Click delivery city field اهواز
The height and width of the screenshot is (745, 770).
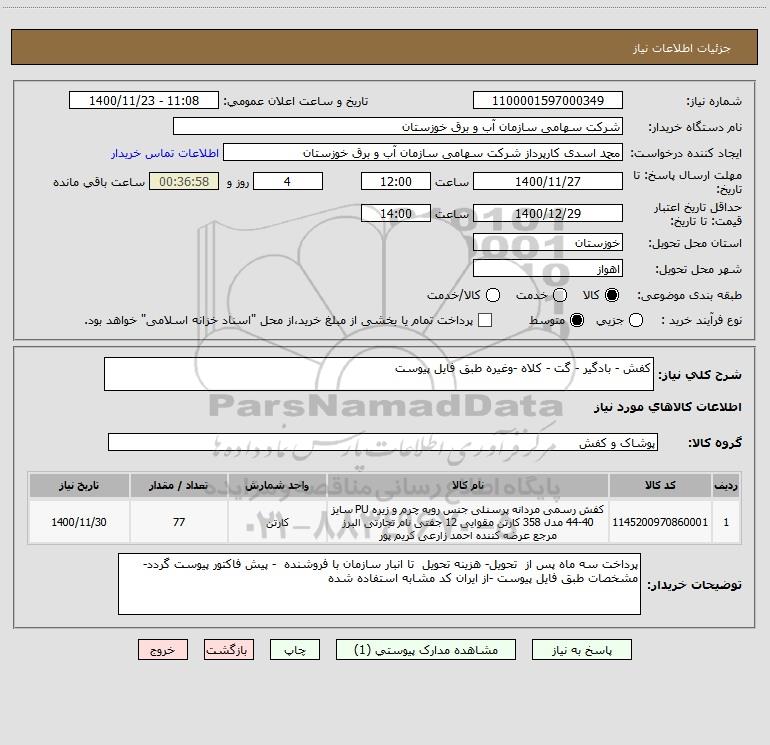(548, 269)
